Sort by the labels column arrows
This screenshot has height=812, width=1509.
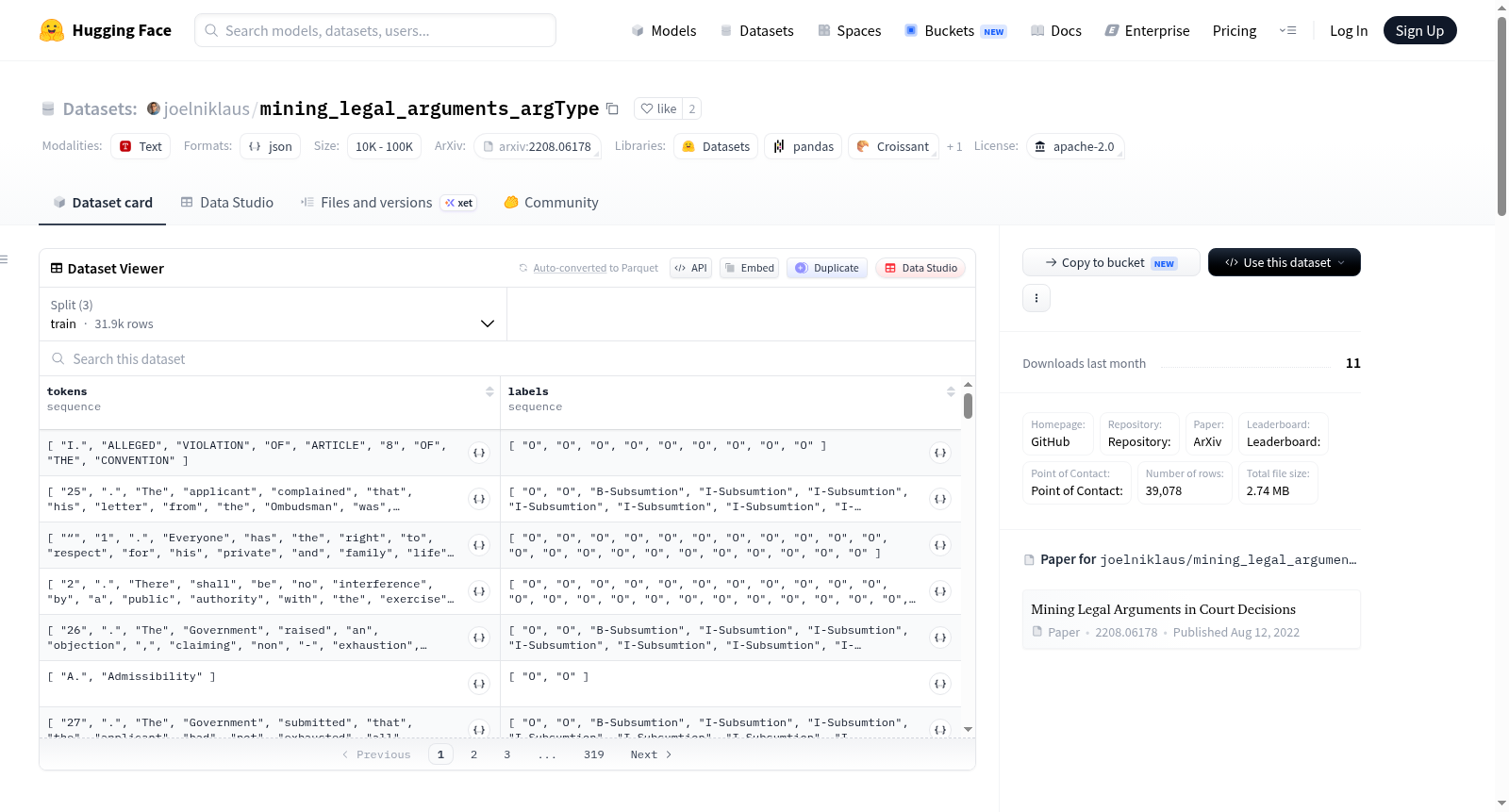951,391
